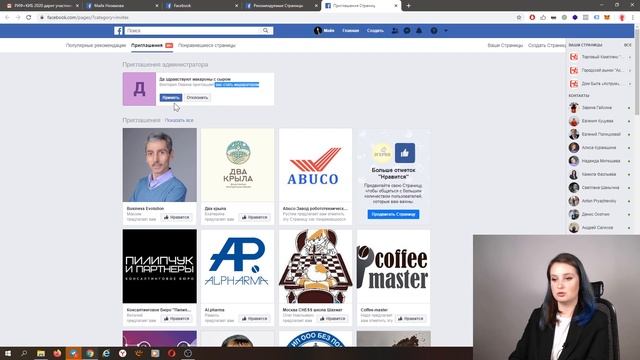Like the Два крыла page
The width and height of the screenshot is (640, 360).
point(254,217)
